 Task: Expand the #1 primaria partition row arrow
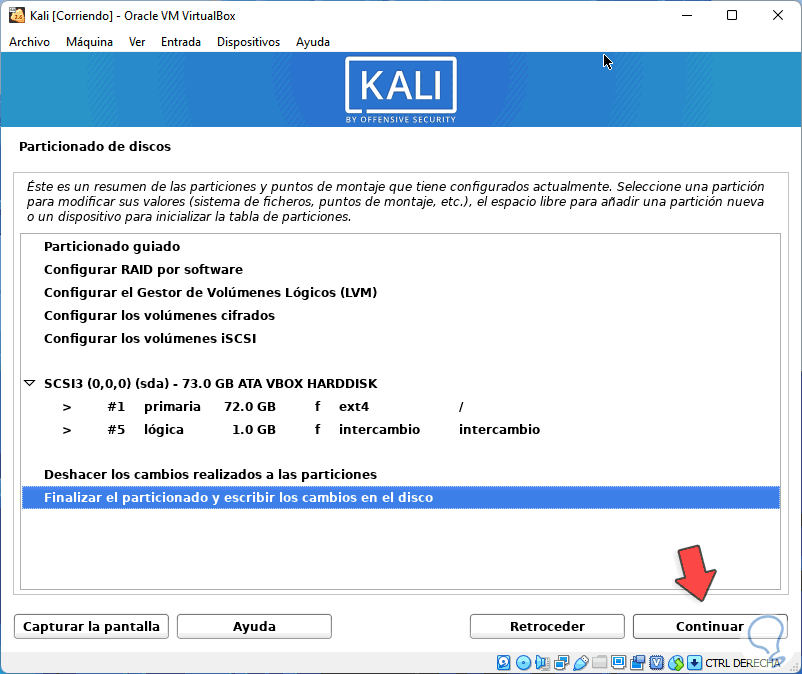pos(66,407)
